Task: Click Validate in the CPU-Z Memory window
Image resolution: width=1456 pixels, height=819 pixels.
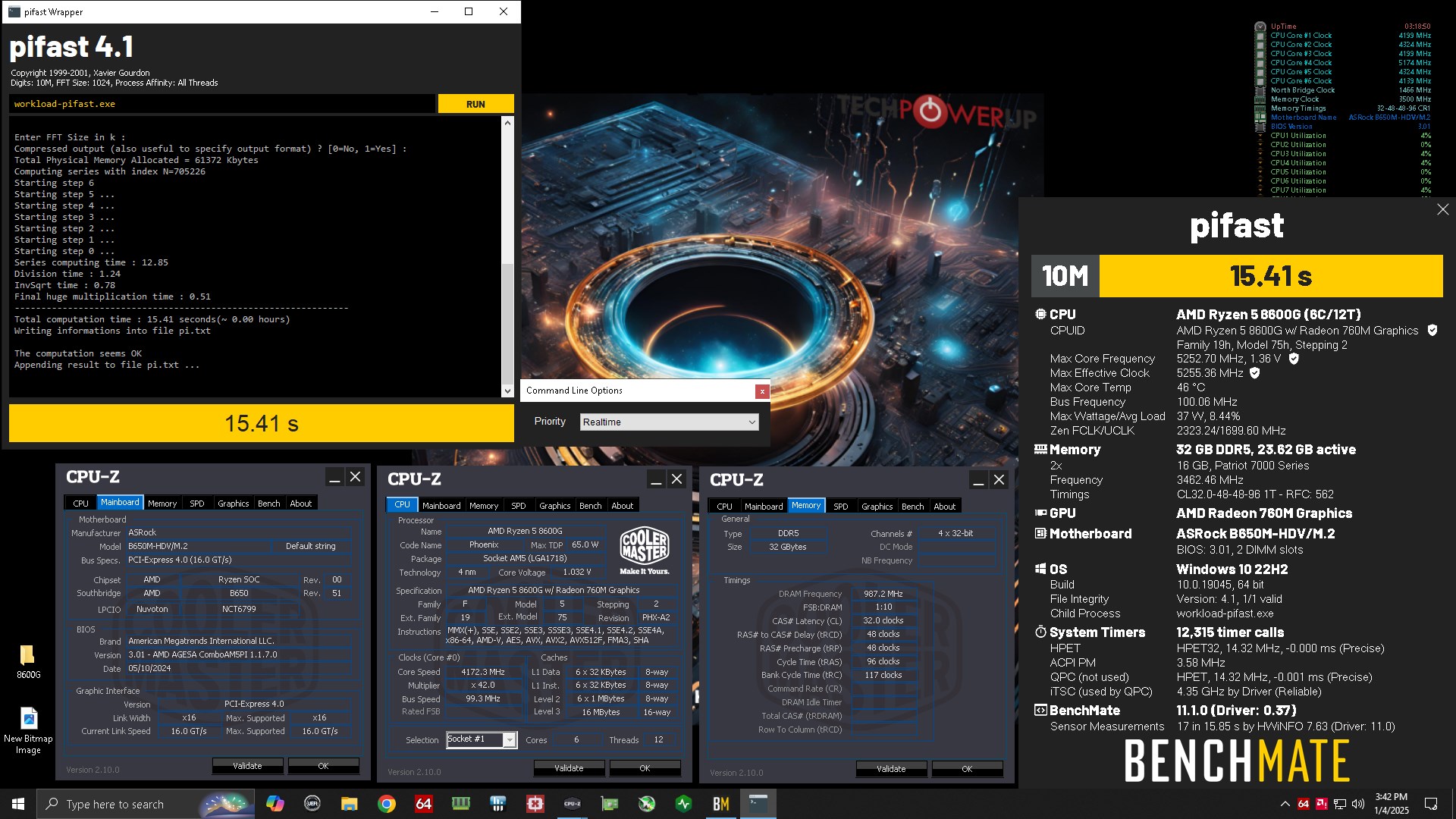Action: point(891,769)
